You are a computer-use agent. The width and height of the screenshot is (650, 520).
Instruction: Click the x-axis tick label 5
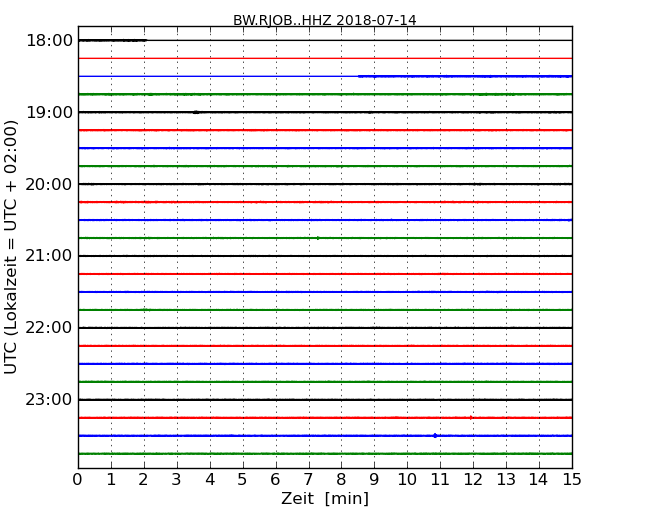tap(243, 479)
